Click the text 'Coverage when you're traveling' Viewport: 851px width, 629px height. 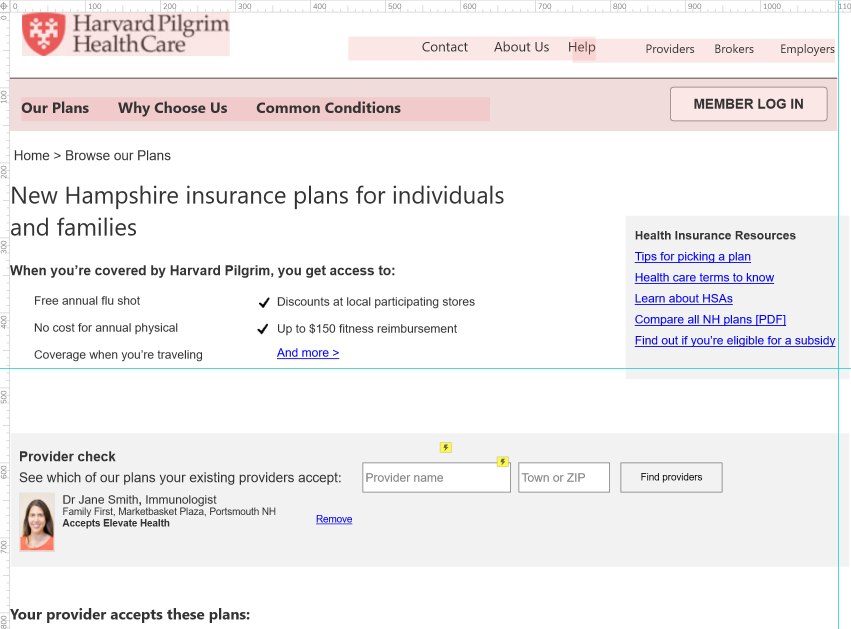pos(118,355)
